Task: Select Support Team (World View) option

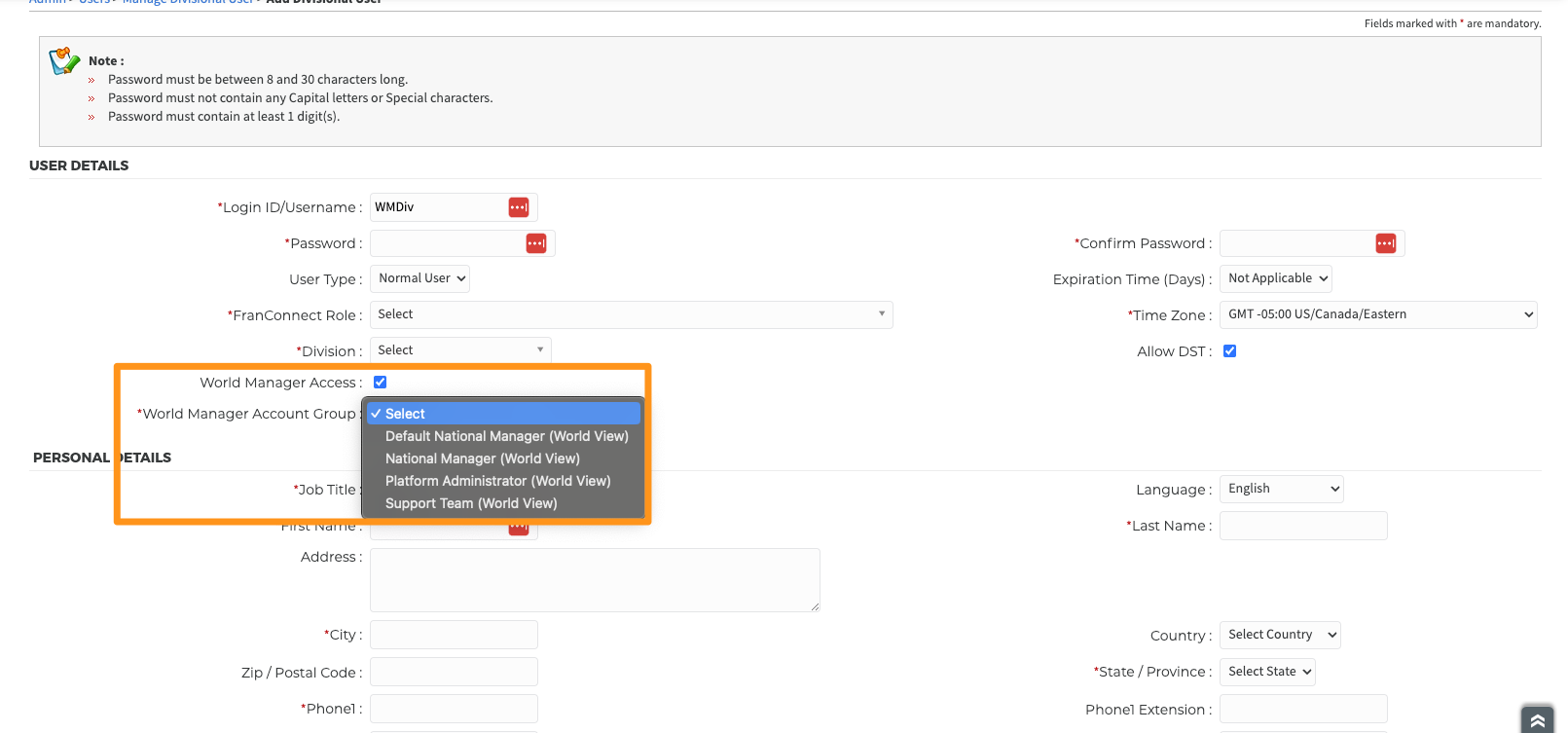Action: tap(471, 503)
